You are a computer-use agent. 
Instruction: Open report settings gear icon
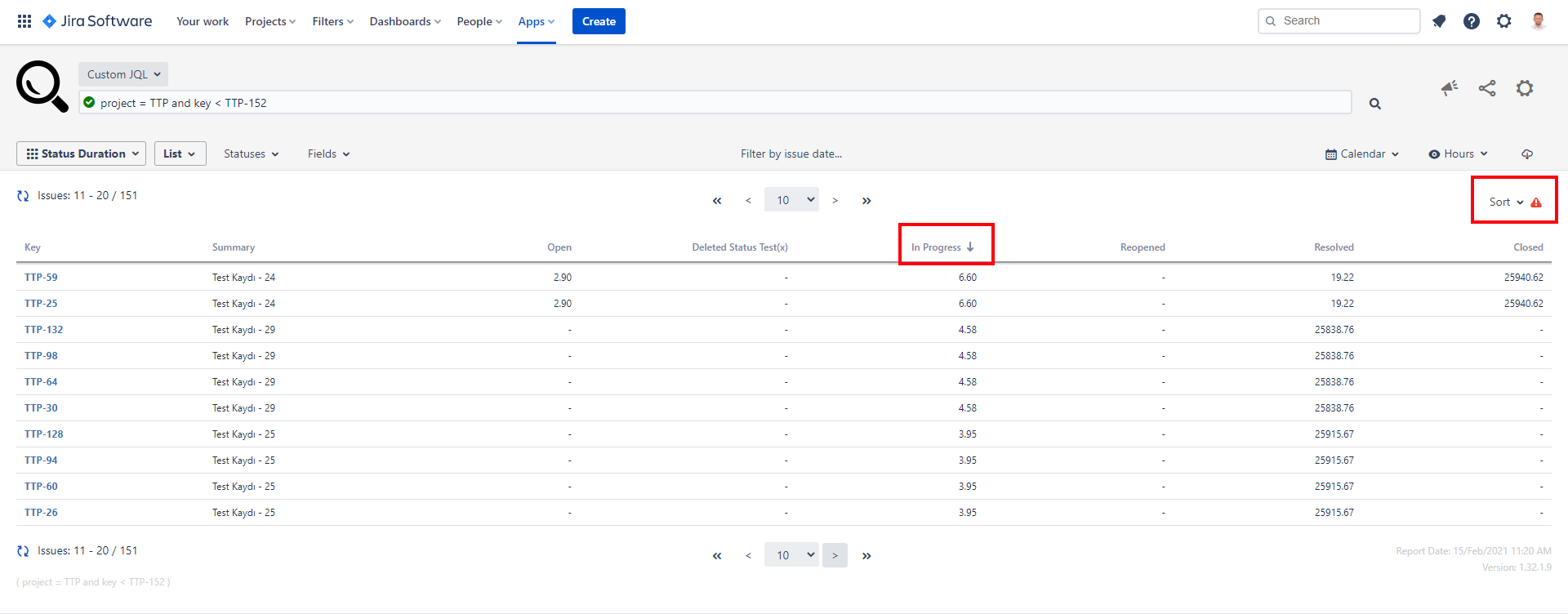[1525, 88]
